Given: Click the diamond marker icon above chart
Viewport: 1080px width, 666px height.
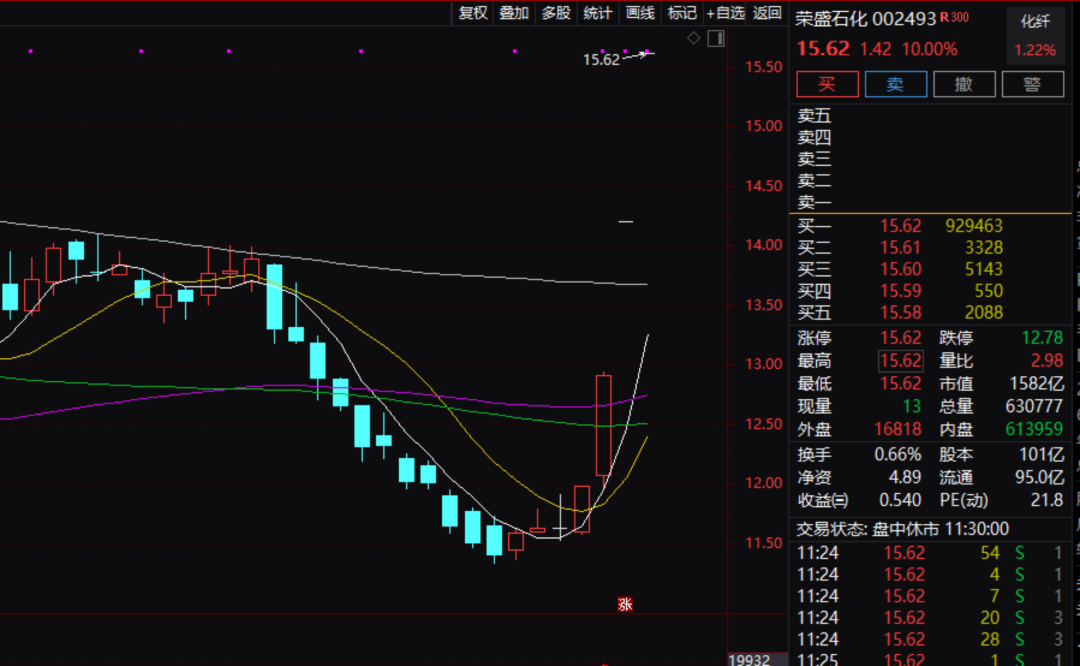Looking at the screenshot, I should (694, 39).
